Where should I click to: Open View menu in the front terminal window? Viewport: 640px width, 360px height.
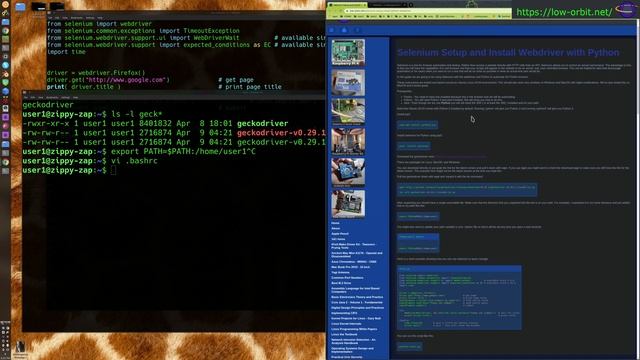click(x=40, y=97)
